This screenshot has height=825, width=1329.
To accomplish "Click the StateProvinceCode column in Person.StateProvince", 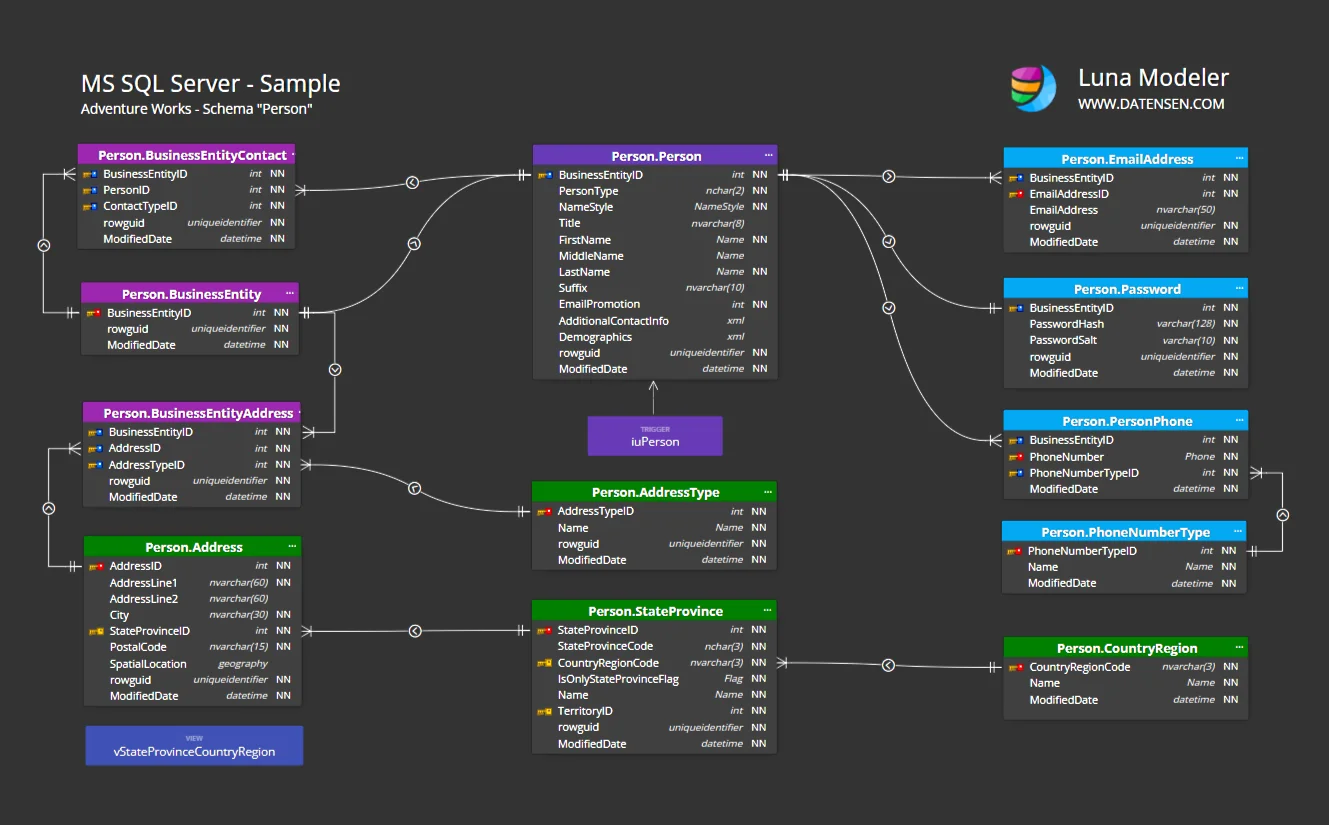I will pyautogui.click(x=654, y=646).
